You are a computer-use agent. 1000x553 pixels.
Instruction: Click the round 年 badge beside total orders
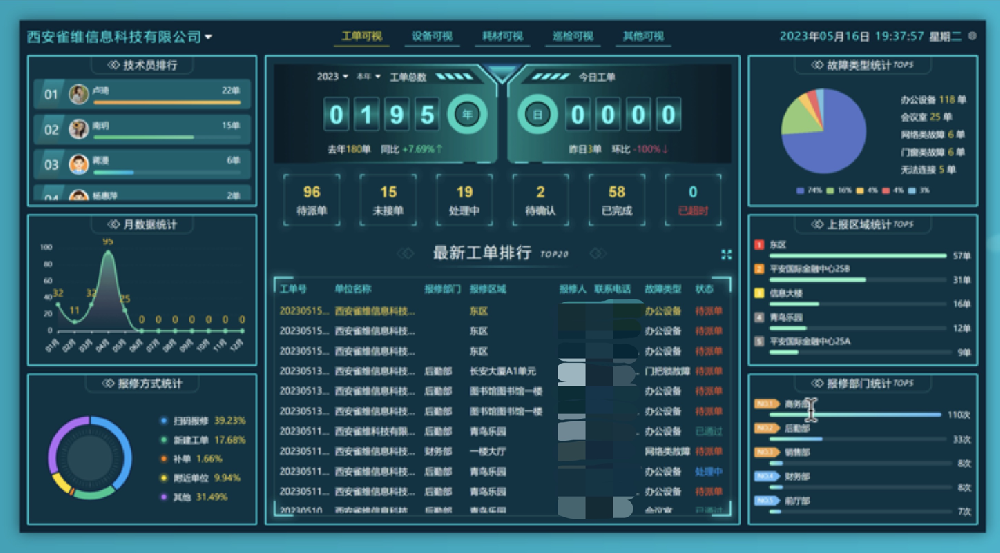[x=467, y=114]
